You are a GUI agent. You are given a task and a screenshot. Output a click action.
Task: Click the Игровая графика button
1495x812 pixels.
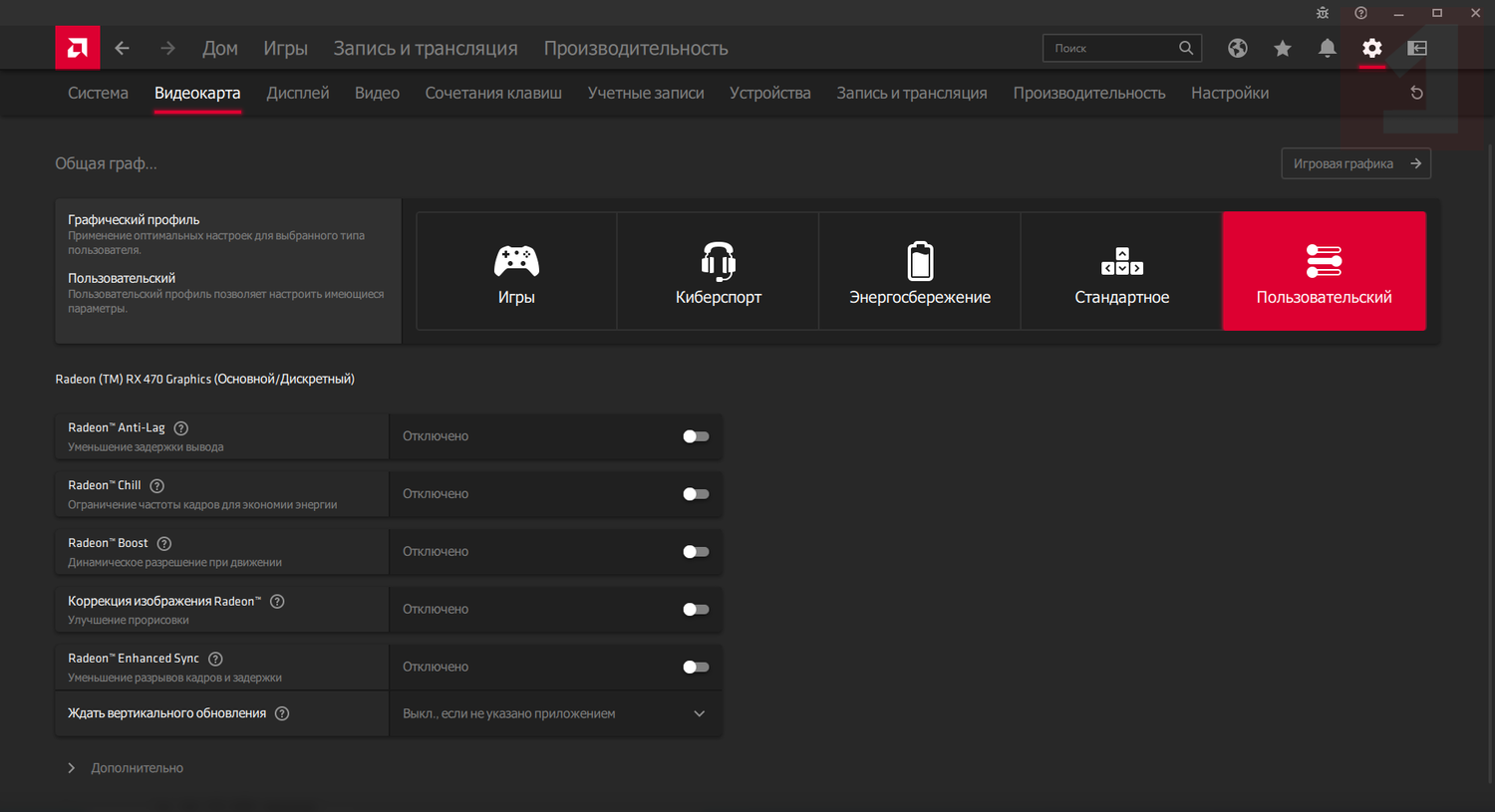[1356, 163]
